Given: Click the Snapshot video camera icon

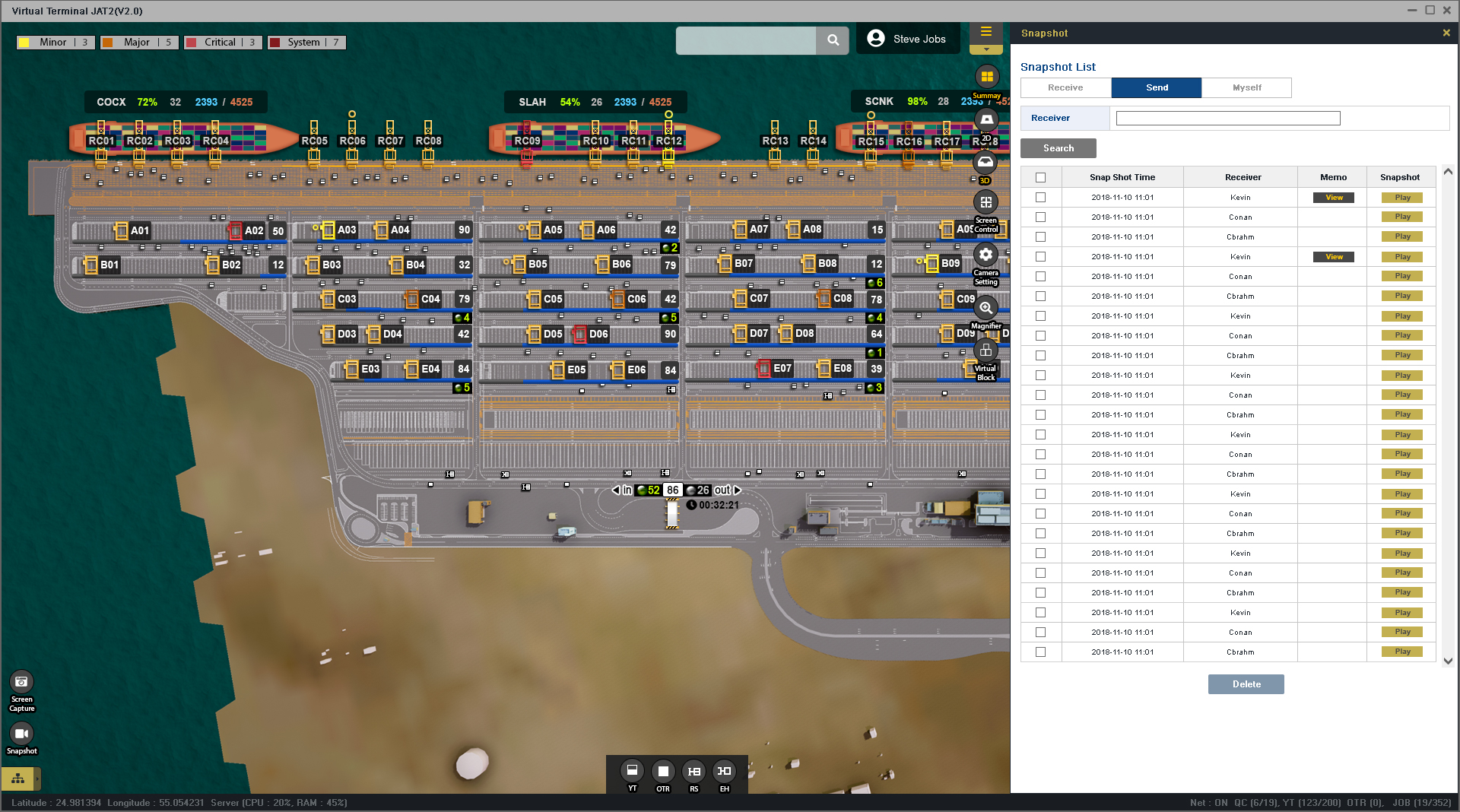Looking at the screenshot, I should [21, 734].
